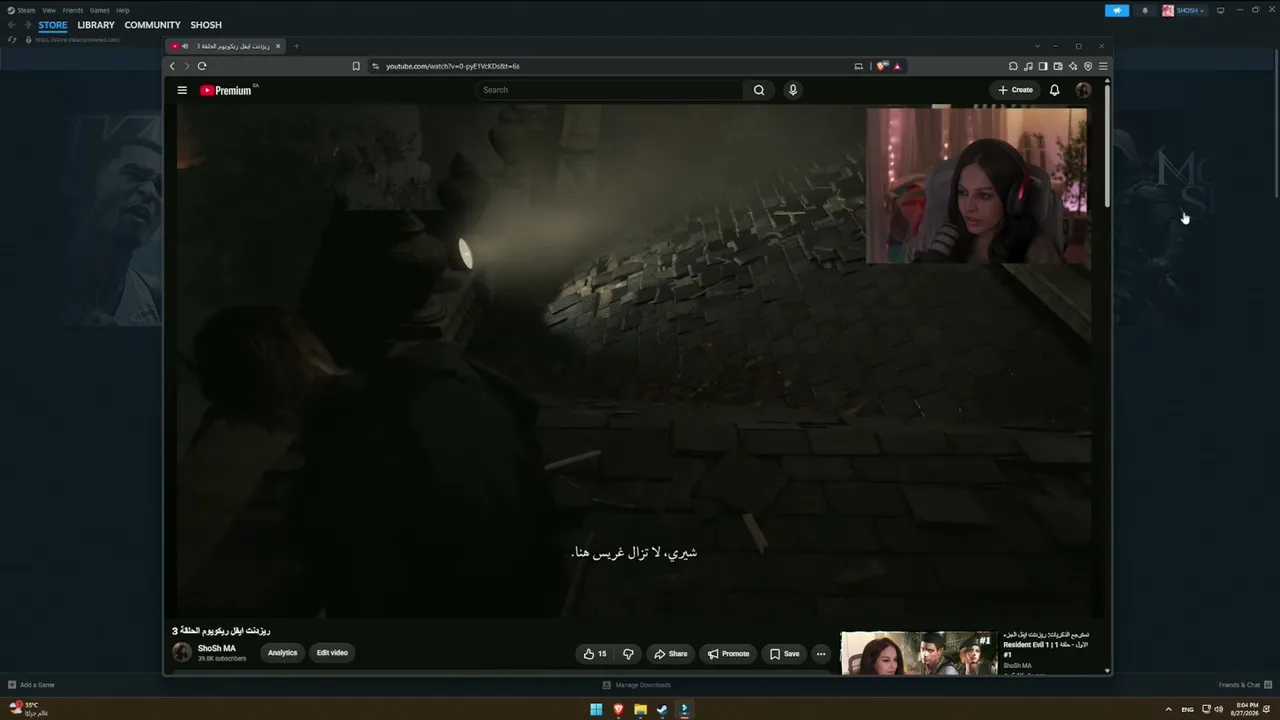The width and height of the screenshot is (1280, 720).
Task: Click Add a Game in Steam
Action: [x=31, y=685]
